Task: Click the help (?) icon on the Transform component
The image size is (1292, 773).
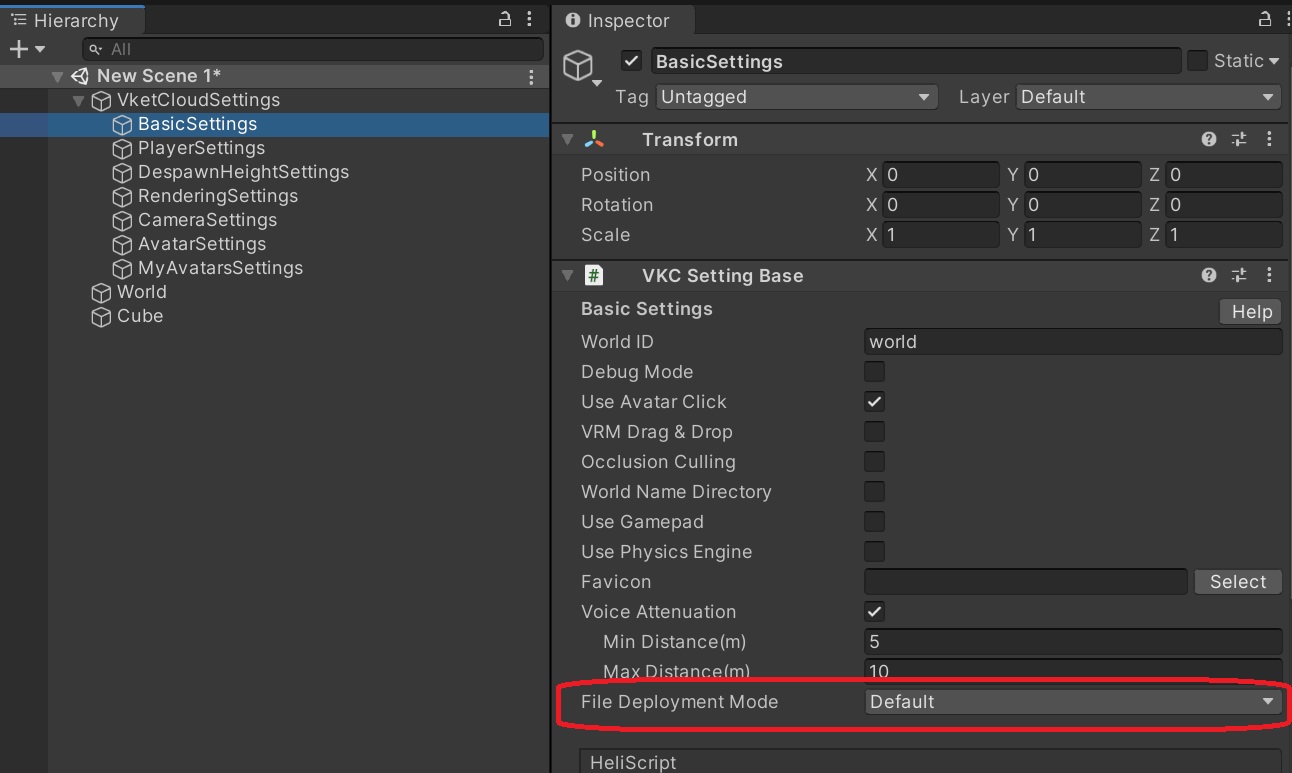Action: click(x=1208, y=139)
